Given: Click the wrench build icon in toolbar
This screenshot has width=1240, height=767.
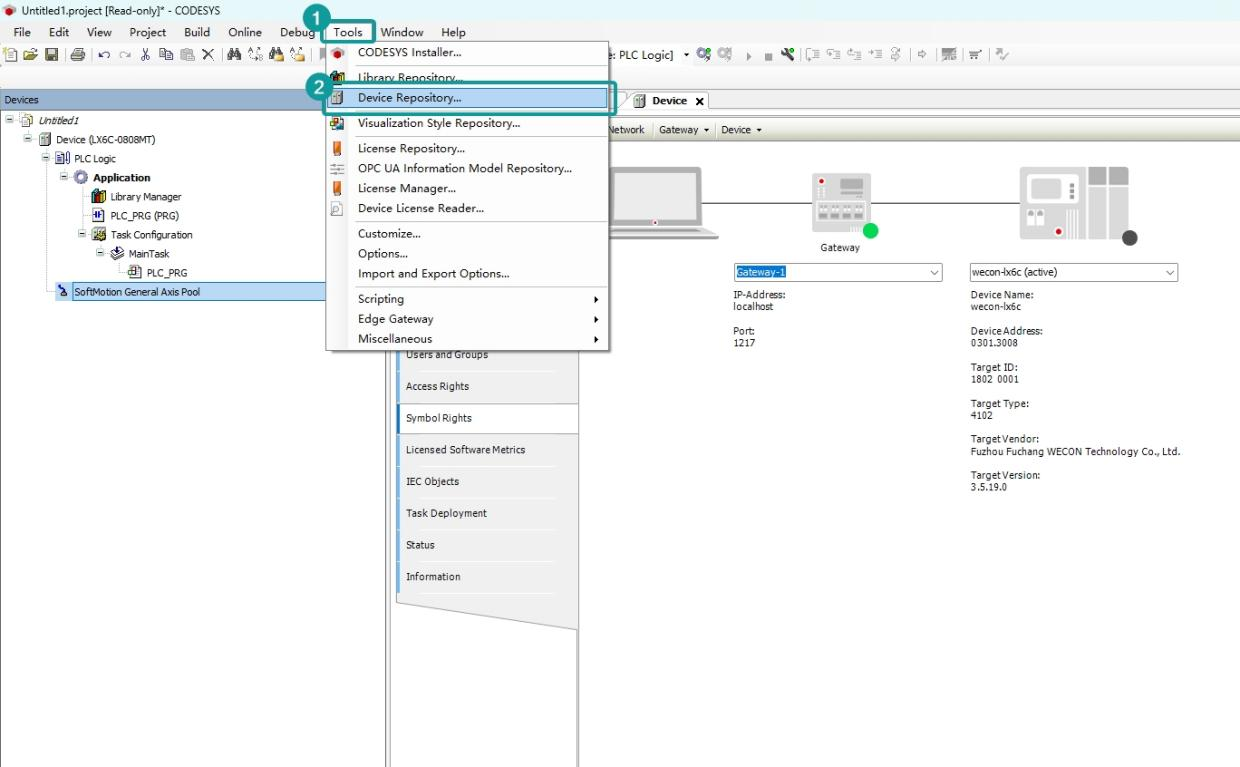Looking at the screenshot, I should tap(788, 55).
